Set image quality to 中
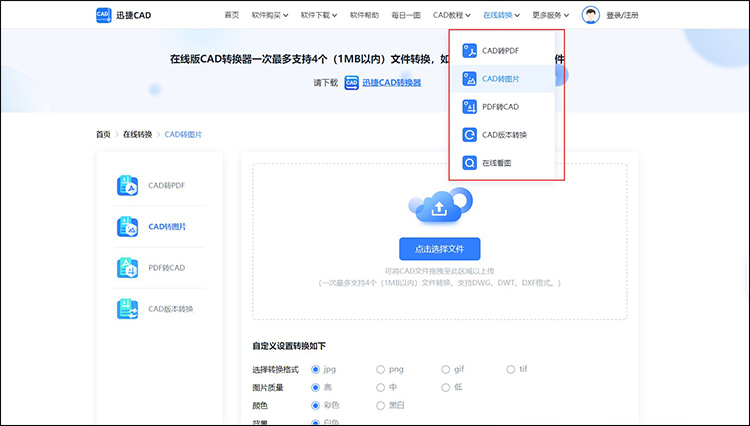 [380, 387]
